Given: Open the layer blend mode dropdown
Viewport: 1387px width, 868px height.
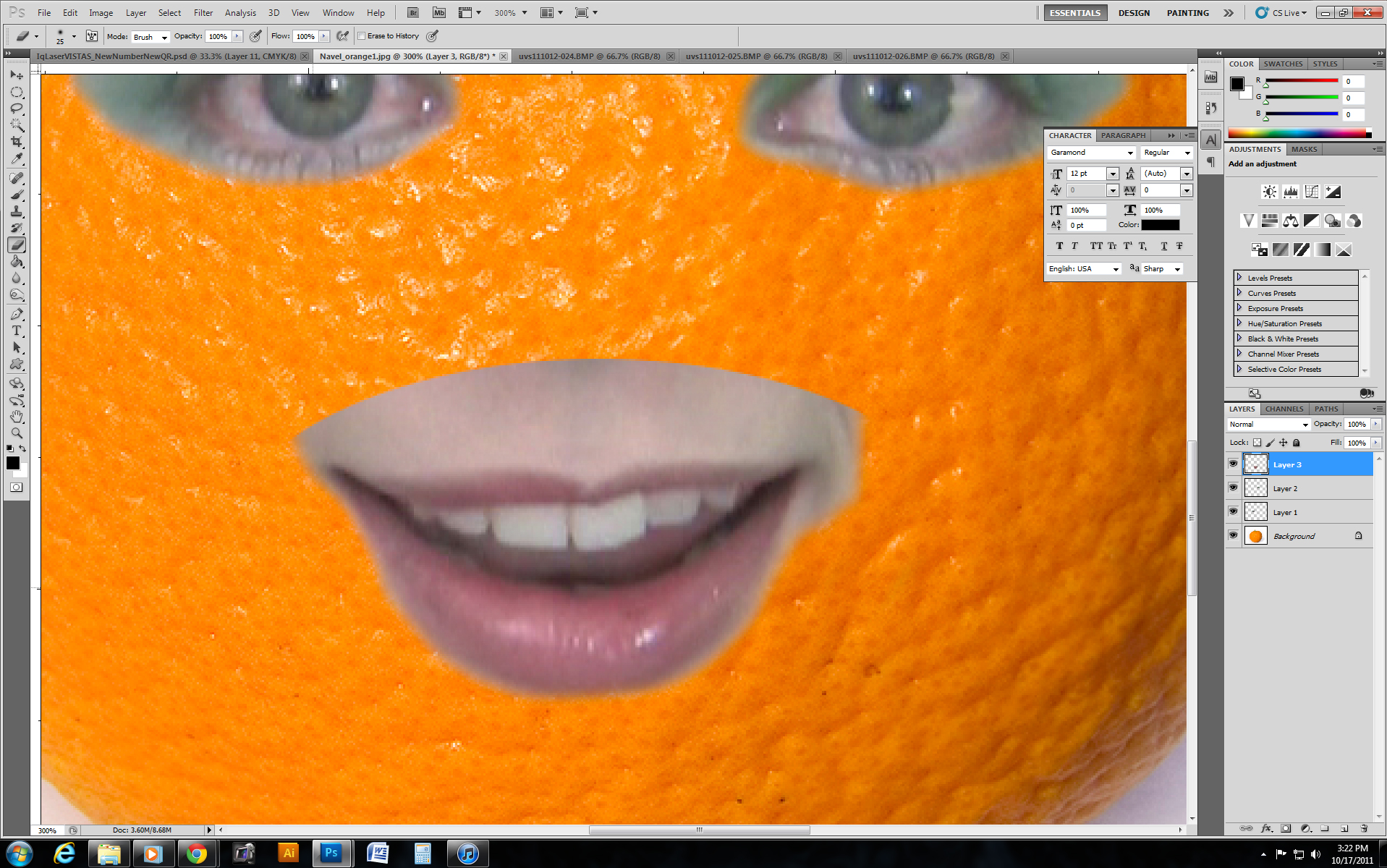Looking at the screenshot, I should pos(1268,424).
